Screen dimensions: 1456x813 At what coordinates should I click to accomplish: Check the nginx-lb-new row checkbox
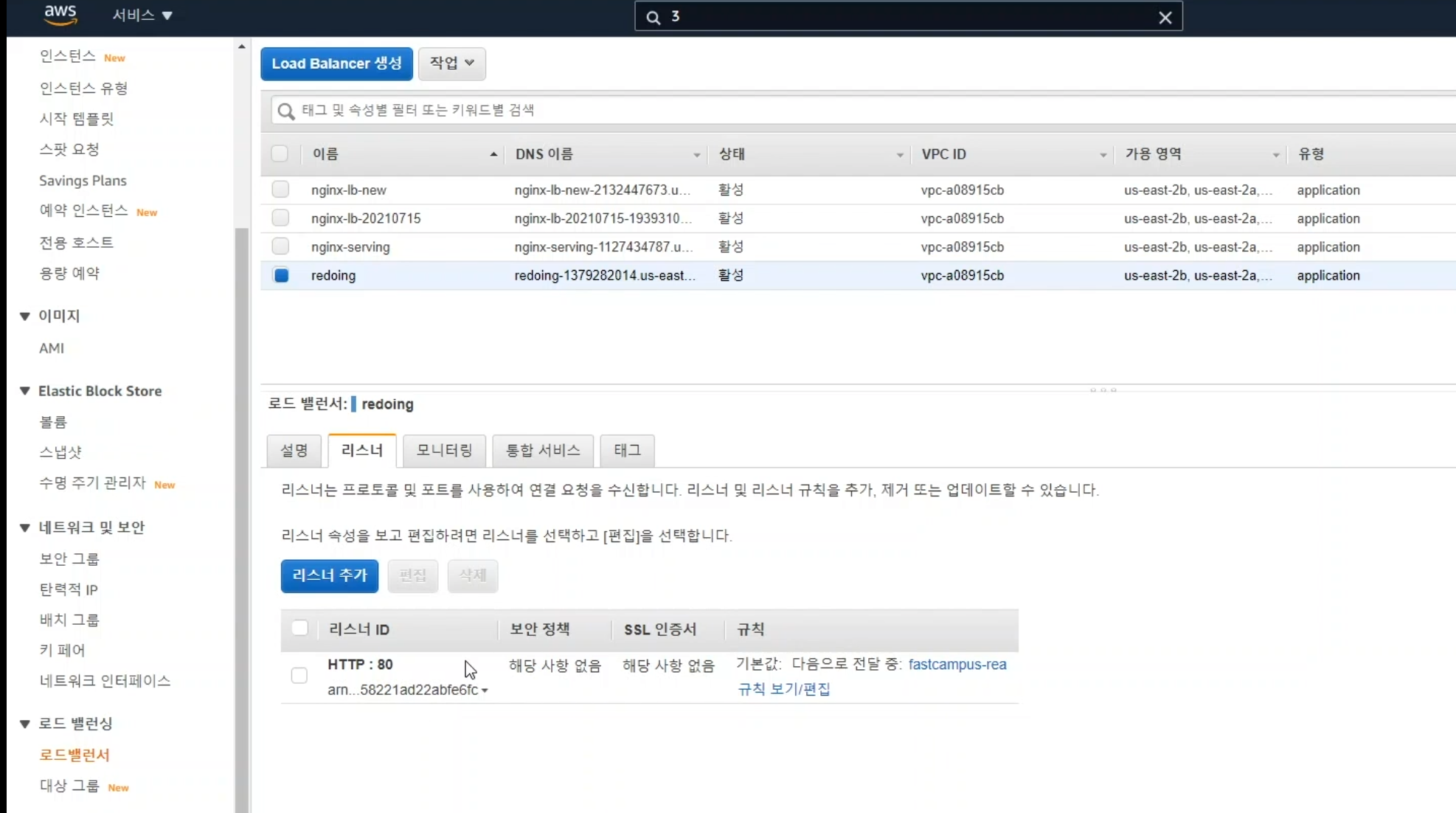280,190
